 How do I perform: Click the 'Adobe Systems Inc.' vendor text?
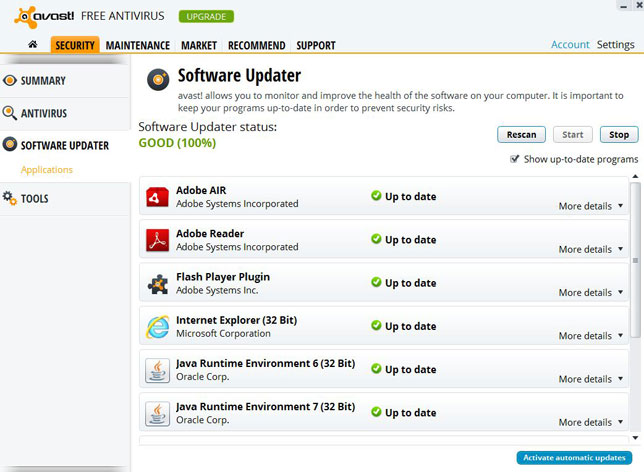[x=217, y=290]
